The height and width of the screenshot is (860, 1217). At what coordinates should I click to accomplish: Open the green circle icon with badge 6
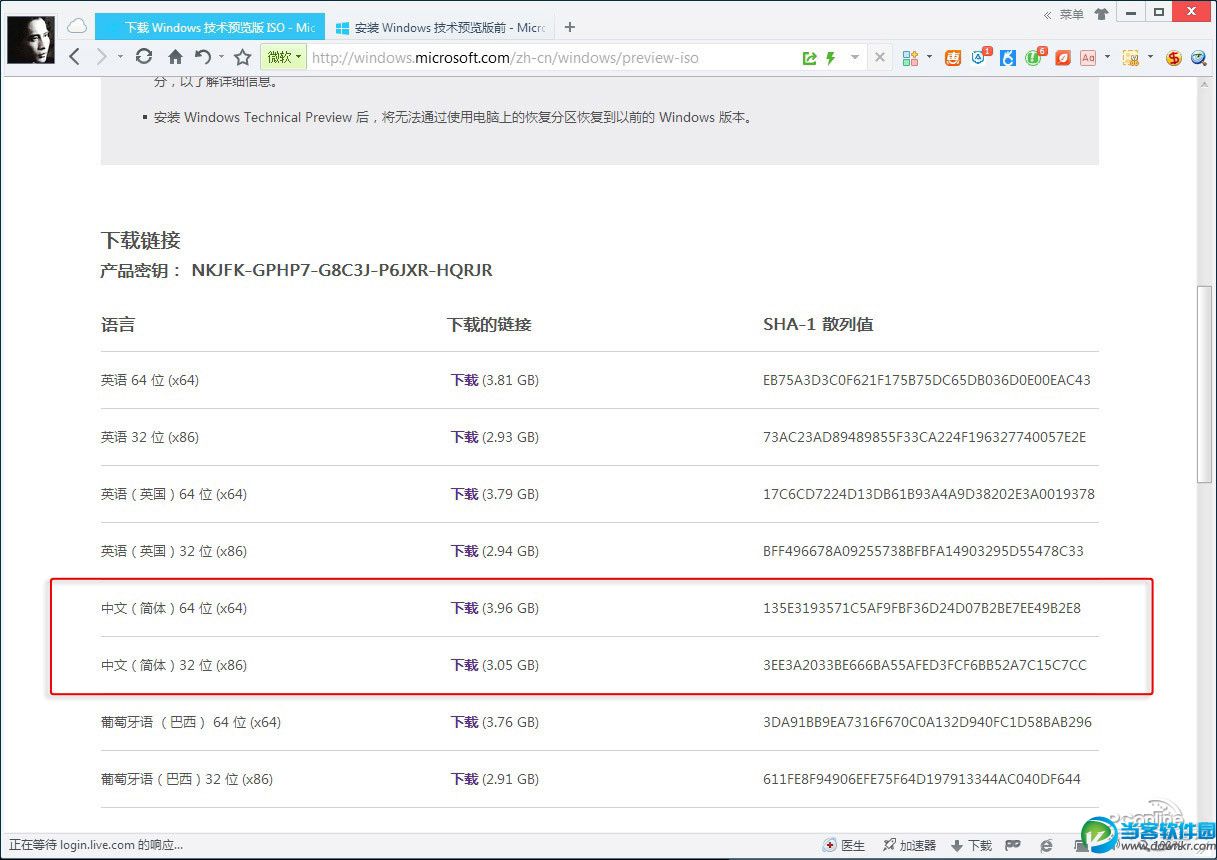coord(1035,57)
